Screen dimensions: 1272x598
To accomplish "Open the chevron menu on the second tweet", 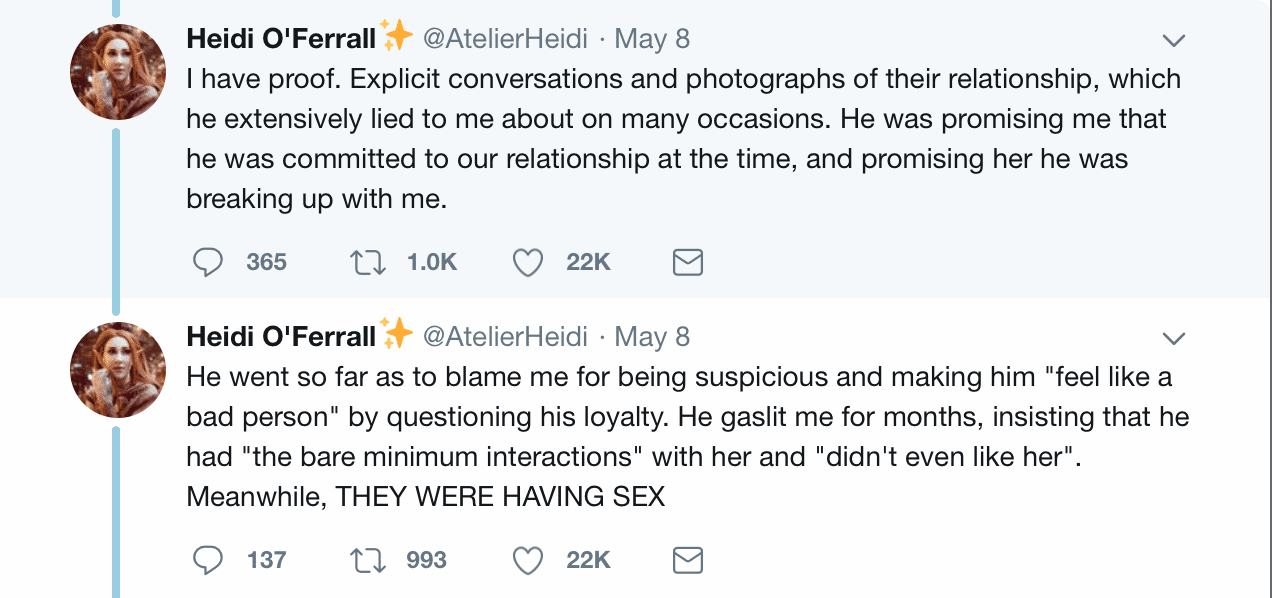I will pos(1174,339).
